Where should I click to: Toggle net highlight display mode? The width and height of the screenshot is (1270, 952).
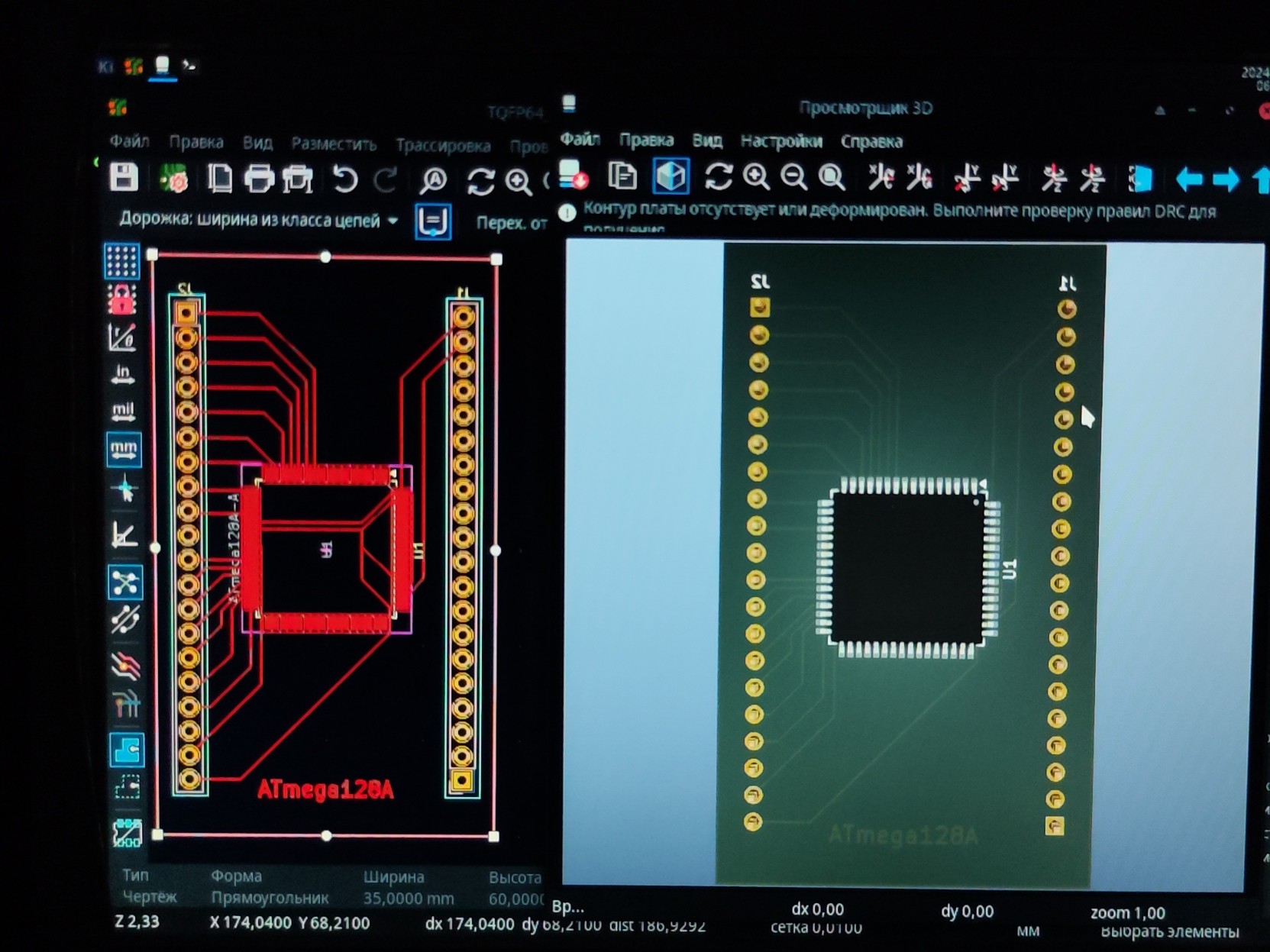(x=126, y=705)
